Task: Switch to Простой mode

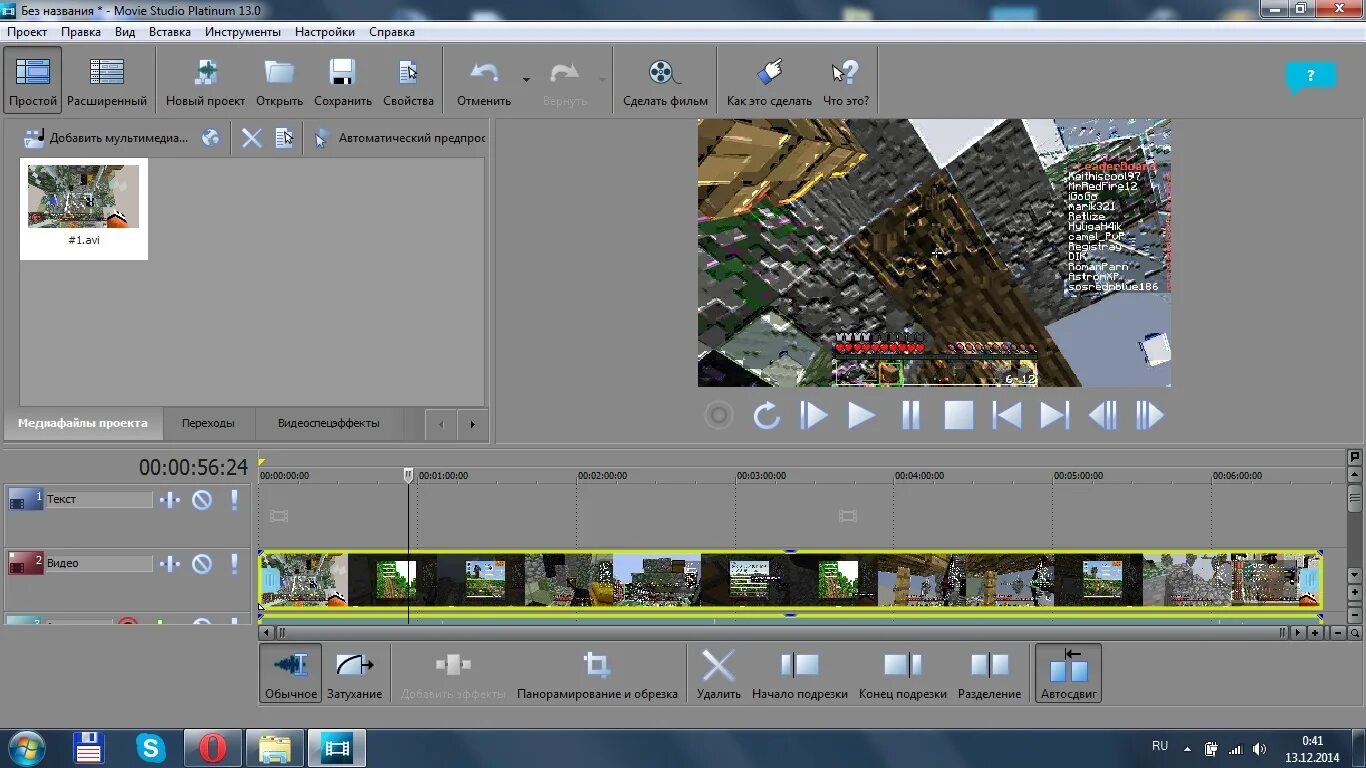Action: (33, 82)
